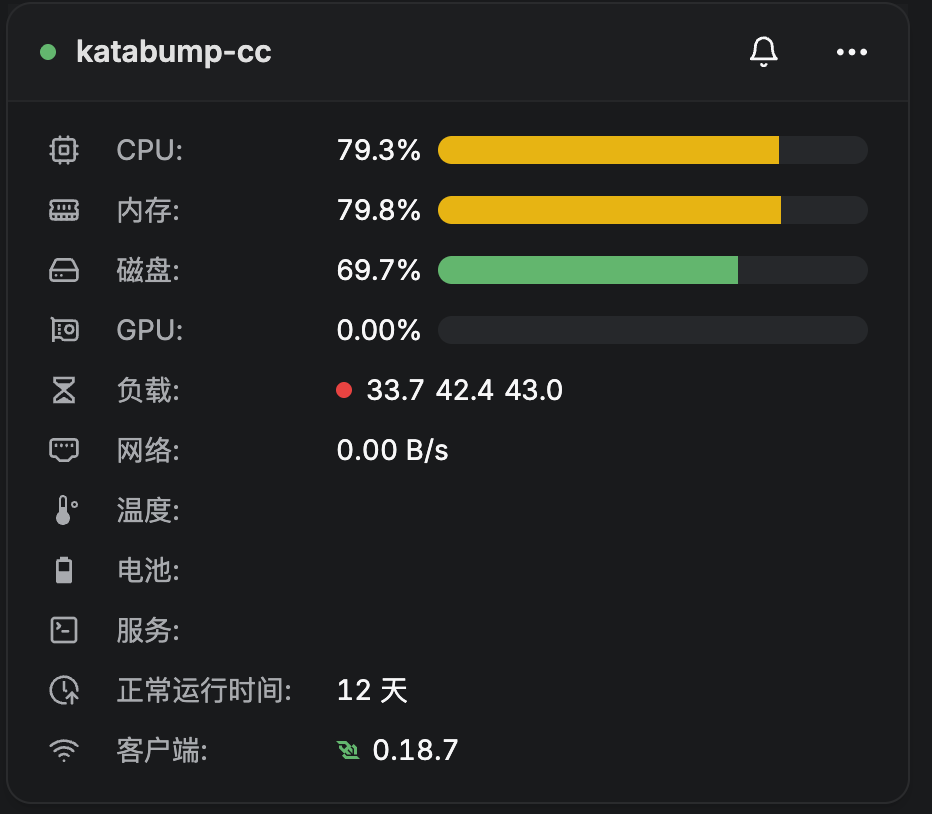Click the katabump-cc server name
The height and width of the screenshot is (814, 932).
point(174,52)
